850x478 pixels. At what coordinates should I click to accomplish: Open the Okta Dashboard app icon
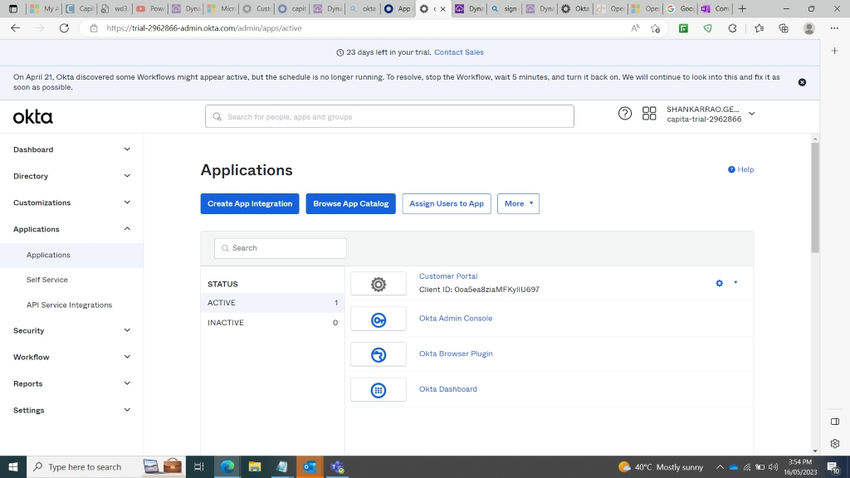coord(378,390)
